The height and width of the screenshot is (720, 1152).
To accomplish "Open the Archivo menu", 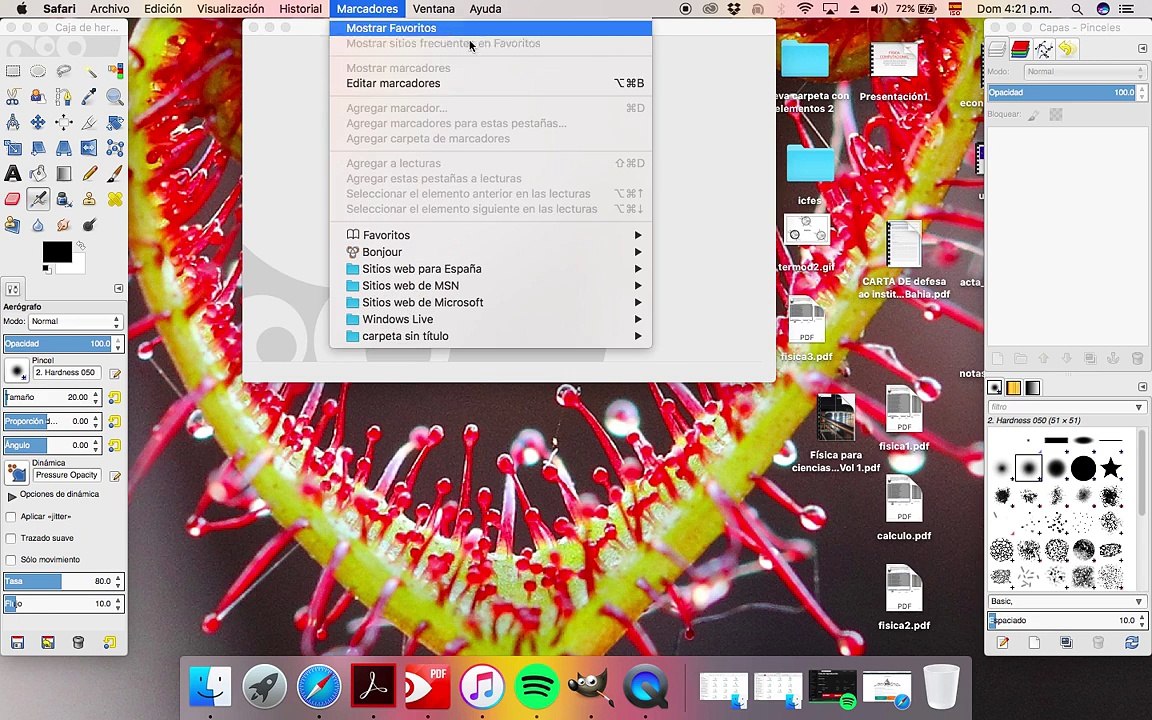I will click(109, 9).
